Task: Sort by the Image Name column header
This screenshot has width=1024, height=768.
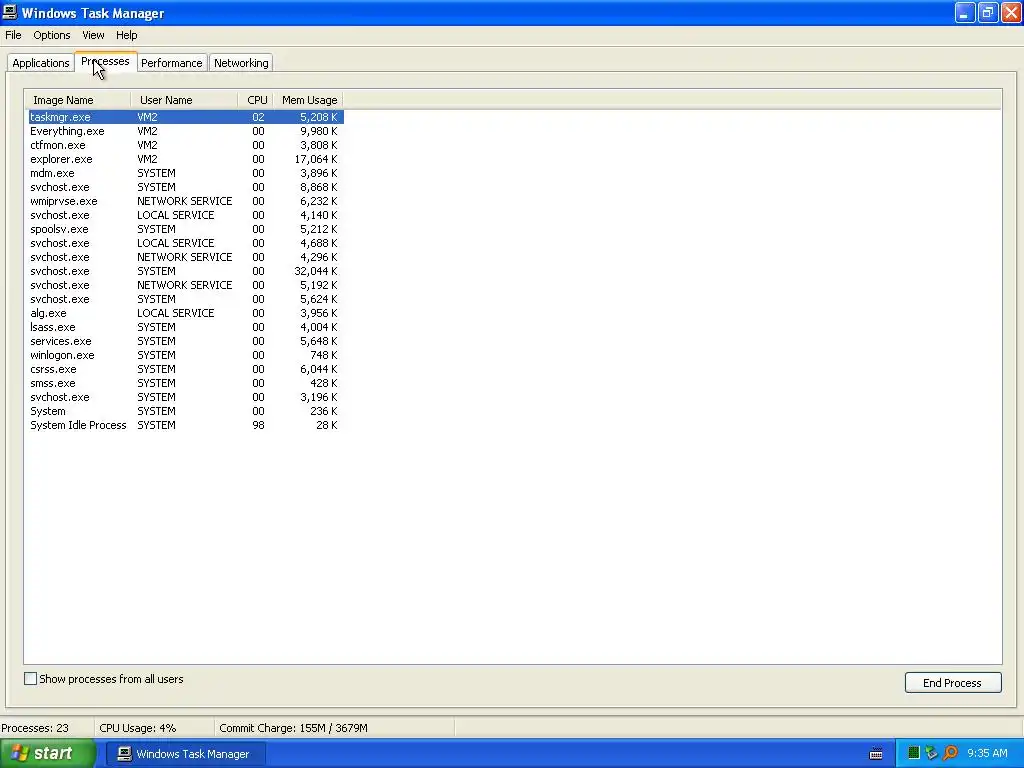Action: coord(78,100)
